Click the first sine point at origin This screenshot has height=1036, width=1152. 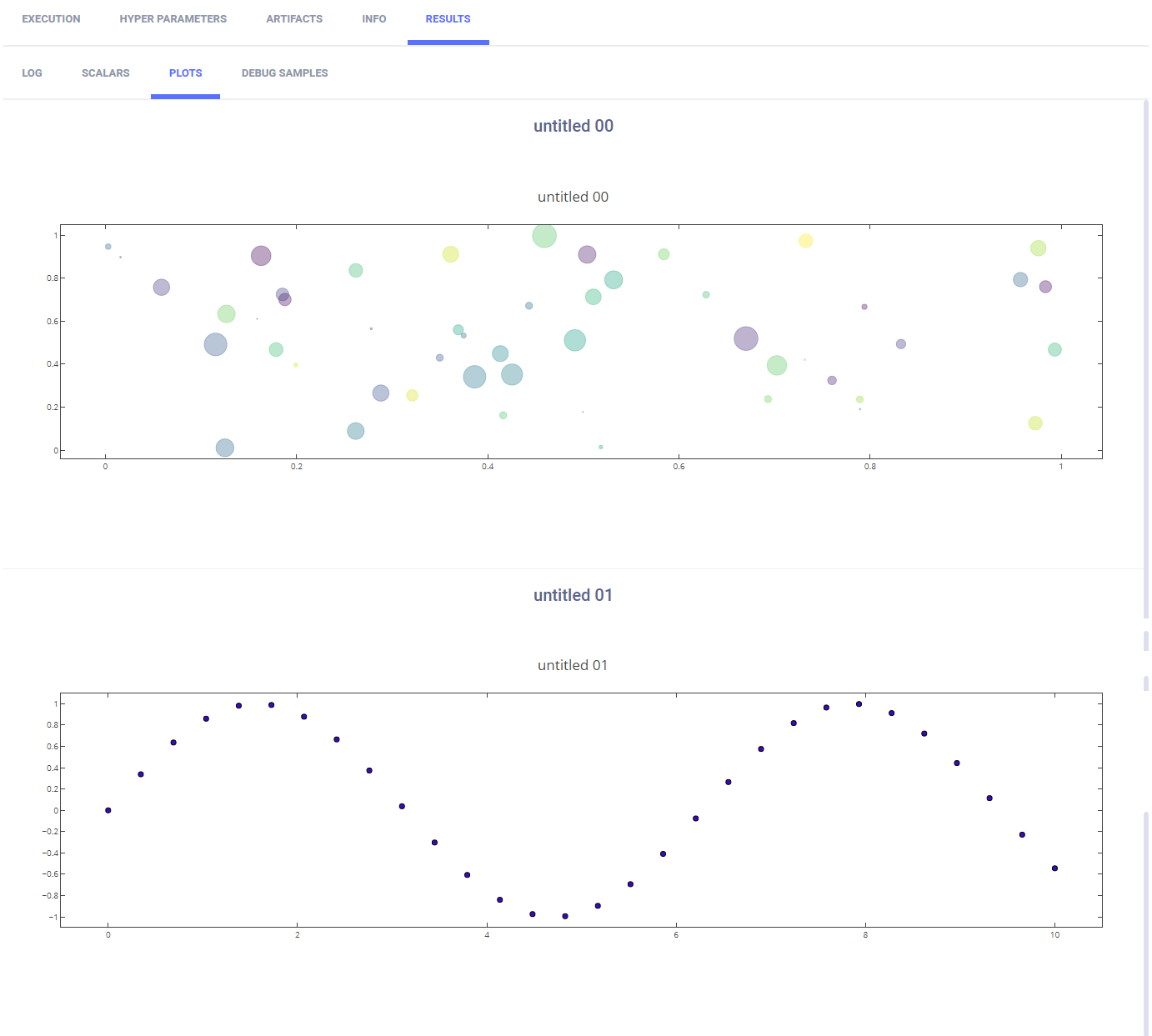(x=108, y=810)
